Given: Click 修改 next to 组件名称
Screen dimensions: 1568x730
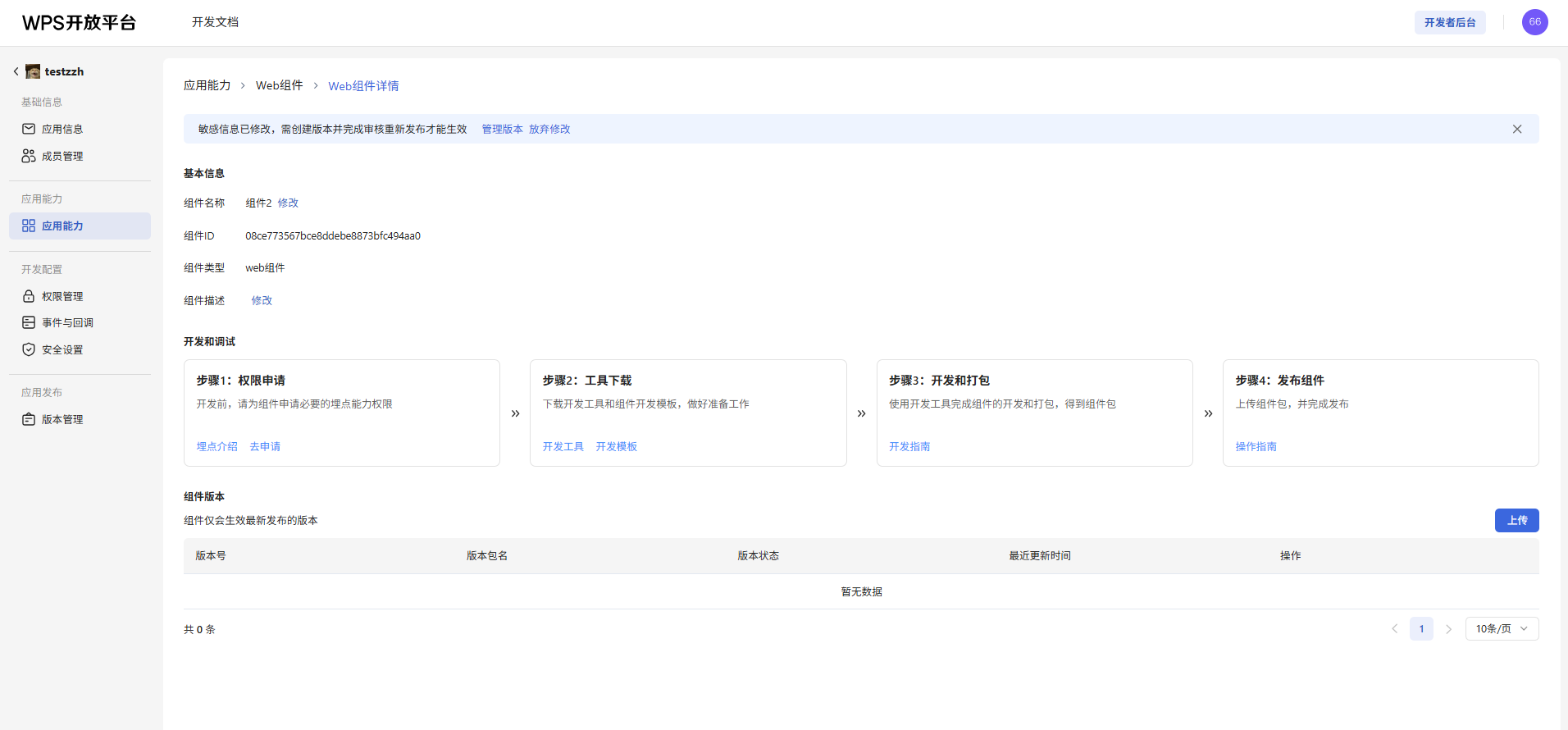Looking at the screenshot, I should coord(288,203).
